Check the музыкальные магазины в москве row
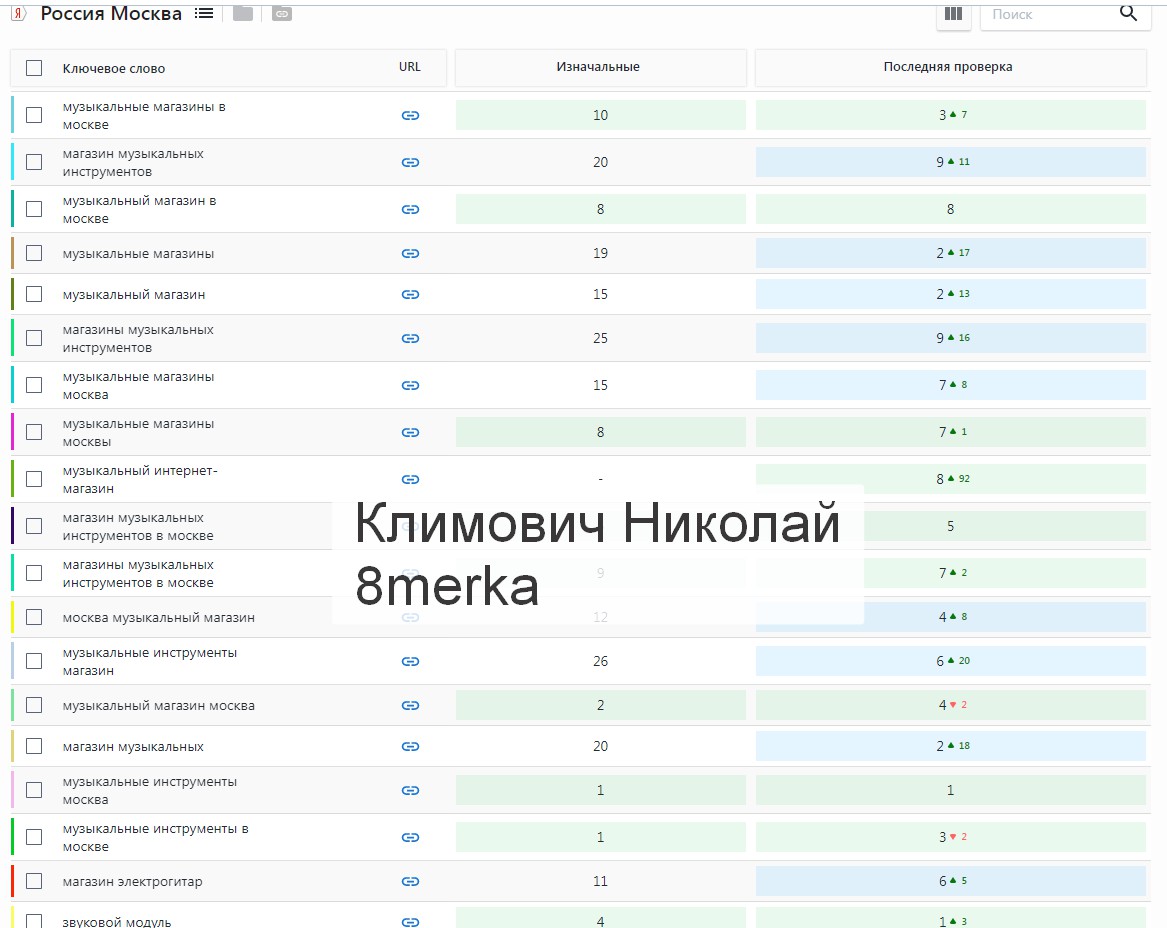This screenshot has width=1167, height=928. [x=34, y=115]
